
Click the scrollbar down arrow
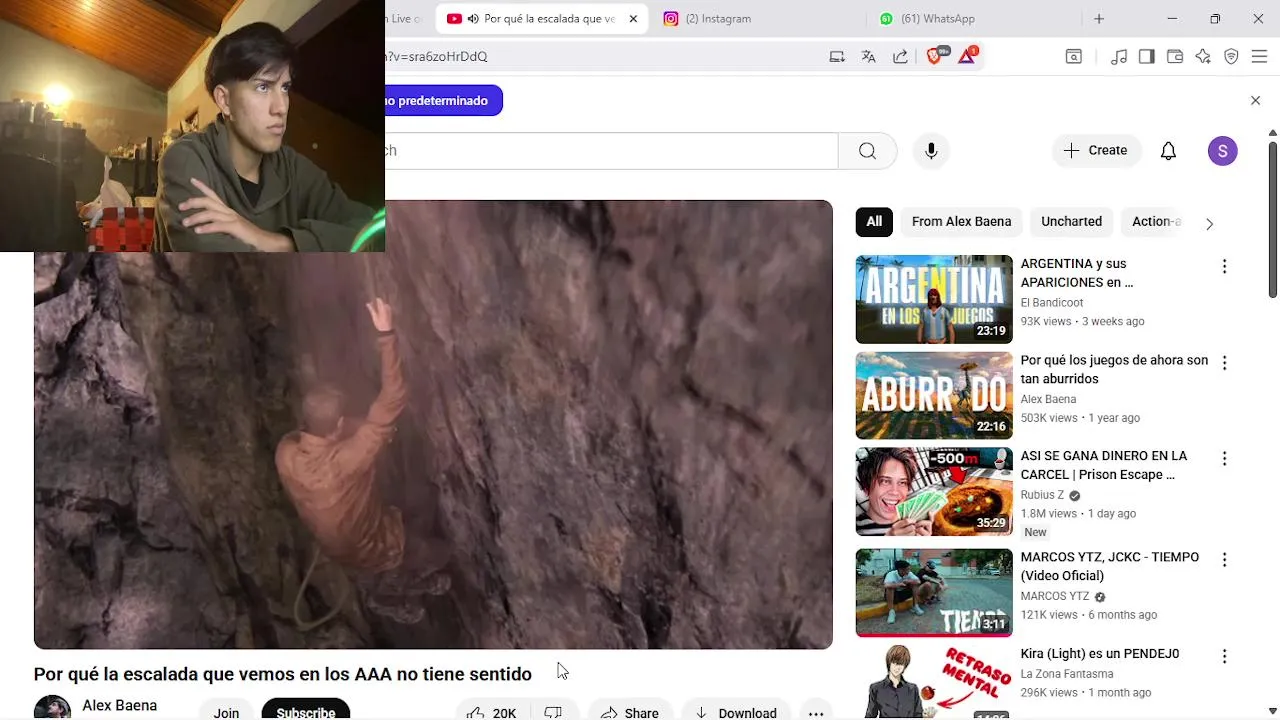pos(1272,711)
